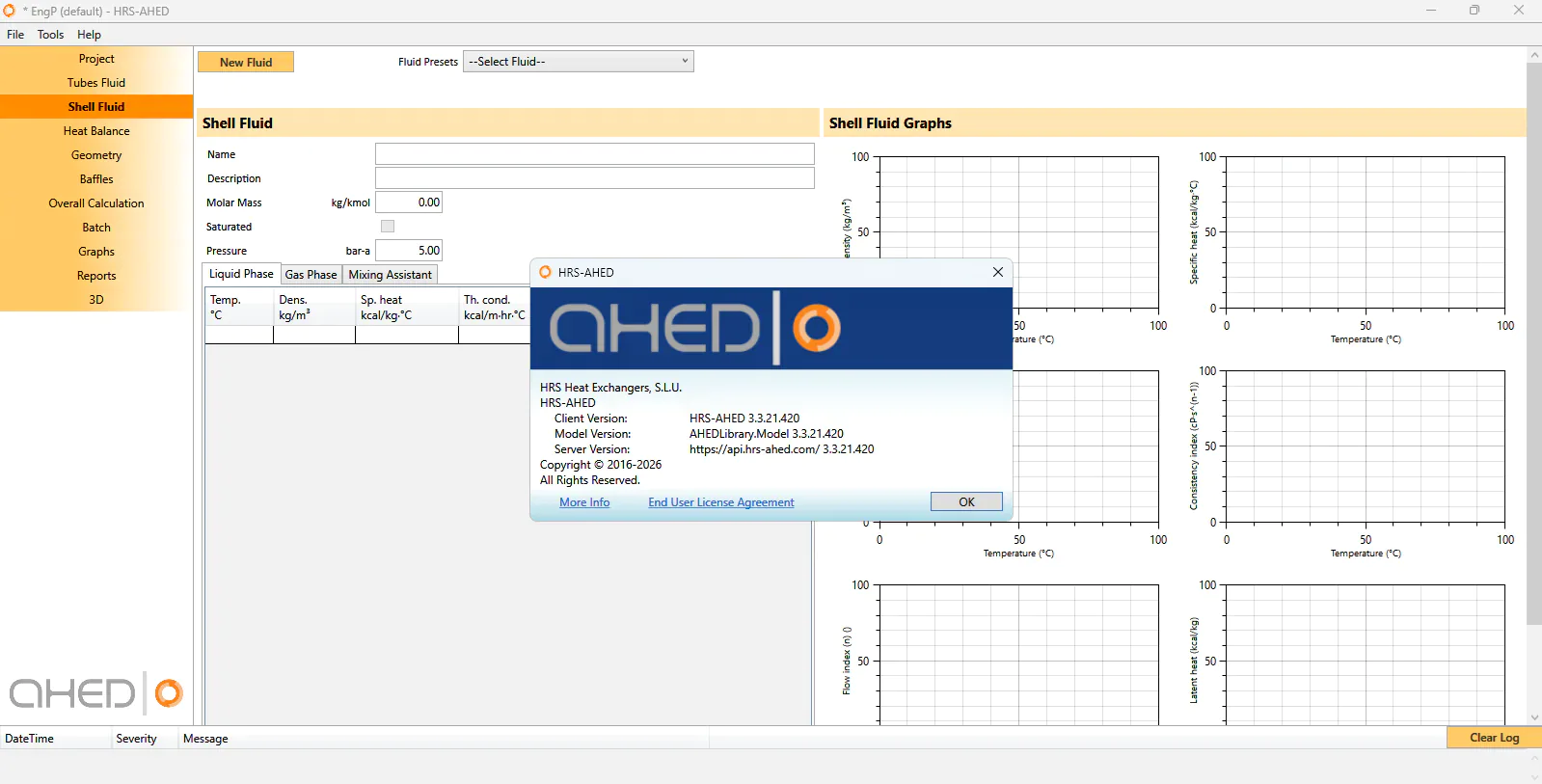This screenshot has width=1542, height=784.
Task: Click the Sp. heat column header
Action: coord(407,308)
